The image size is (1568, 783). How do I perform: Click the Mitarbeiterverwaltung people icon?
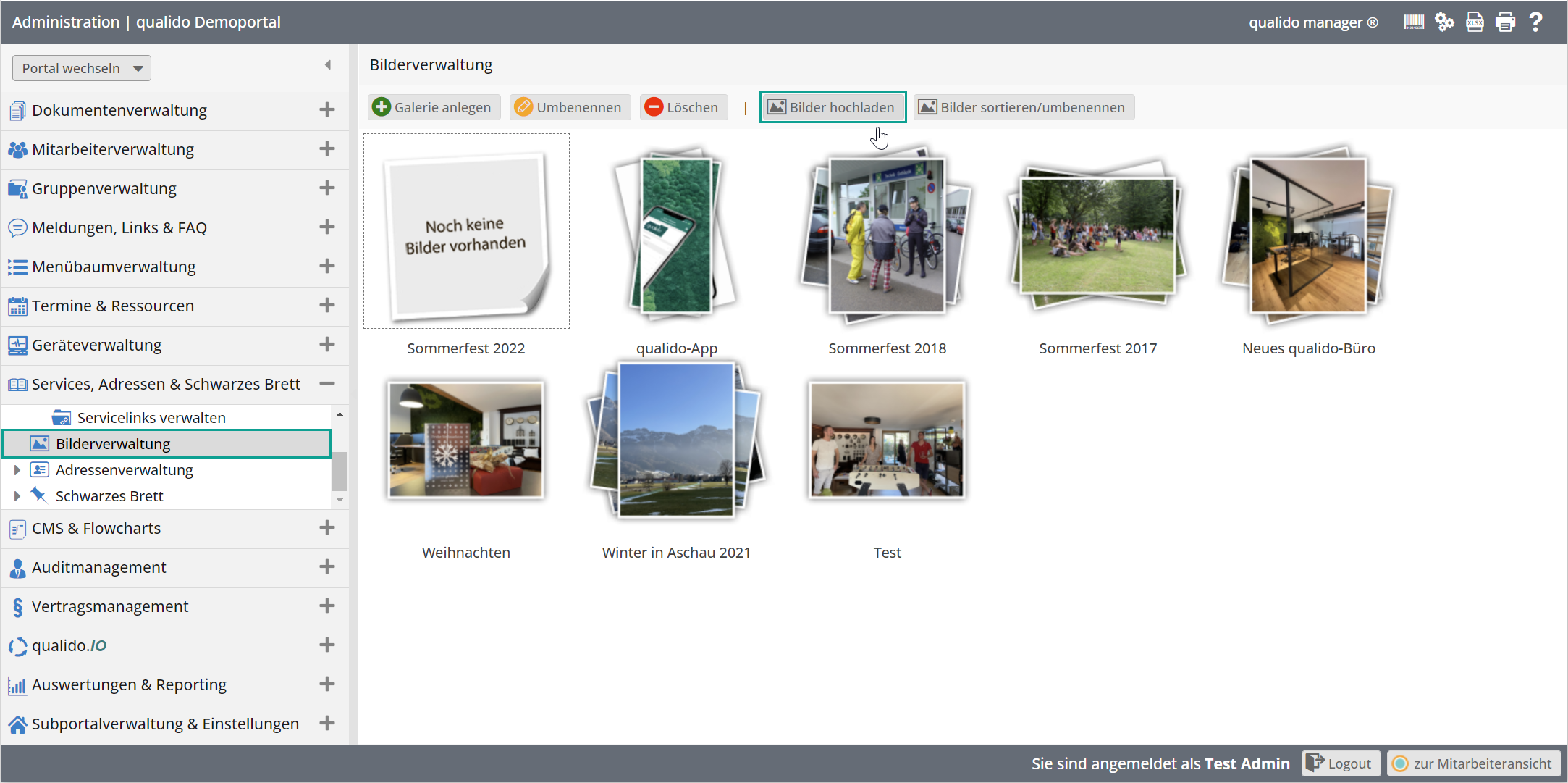click(17, 150)
